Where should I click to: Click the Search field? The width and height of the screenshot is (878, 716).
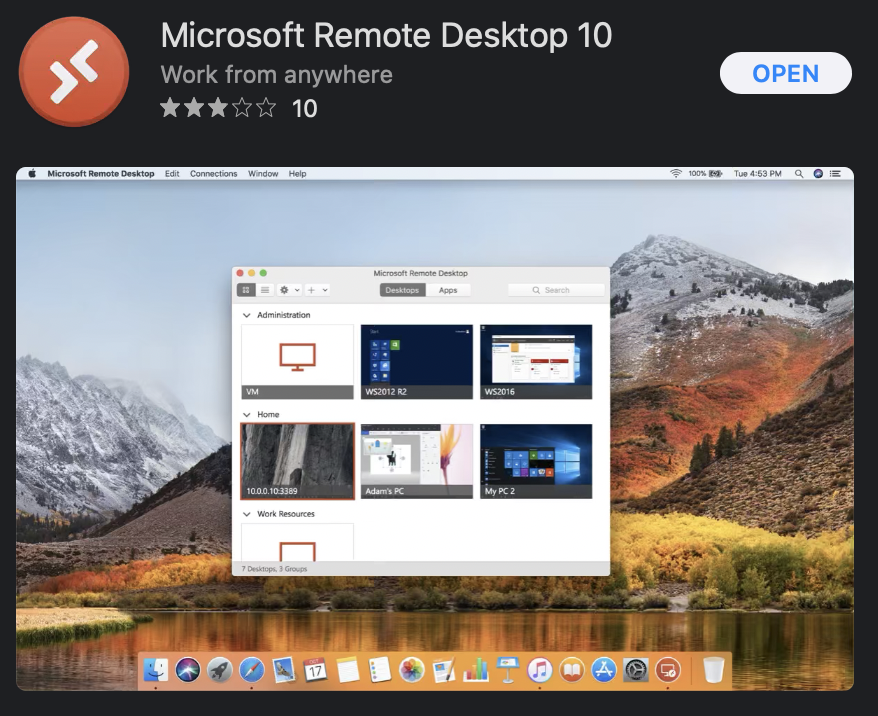coord(556,290)
